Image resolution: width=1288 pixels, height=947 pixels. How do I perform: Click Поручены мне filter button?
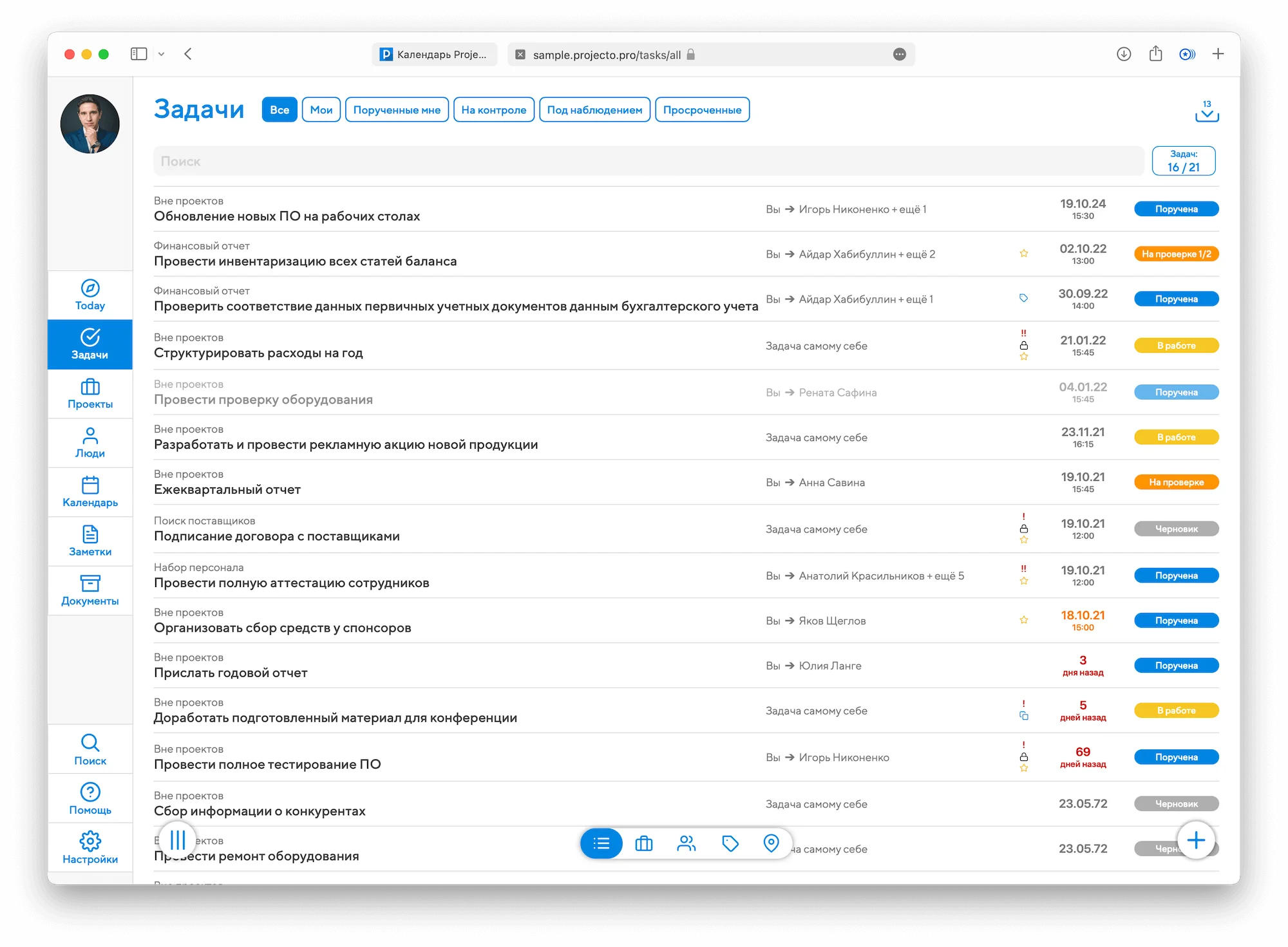click(x=397, y=110)
